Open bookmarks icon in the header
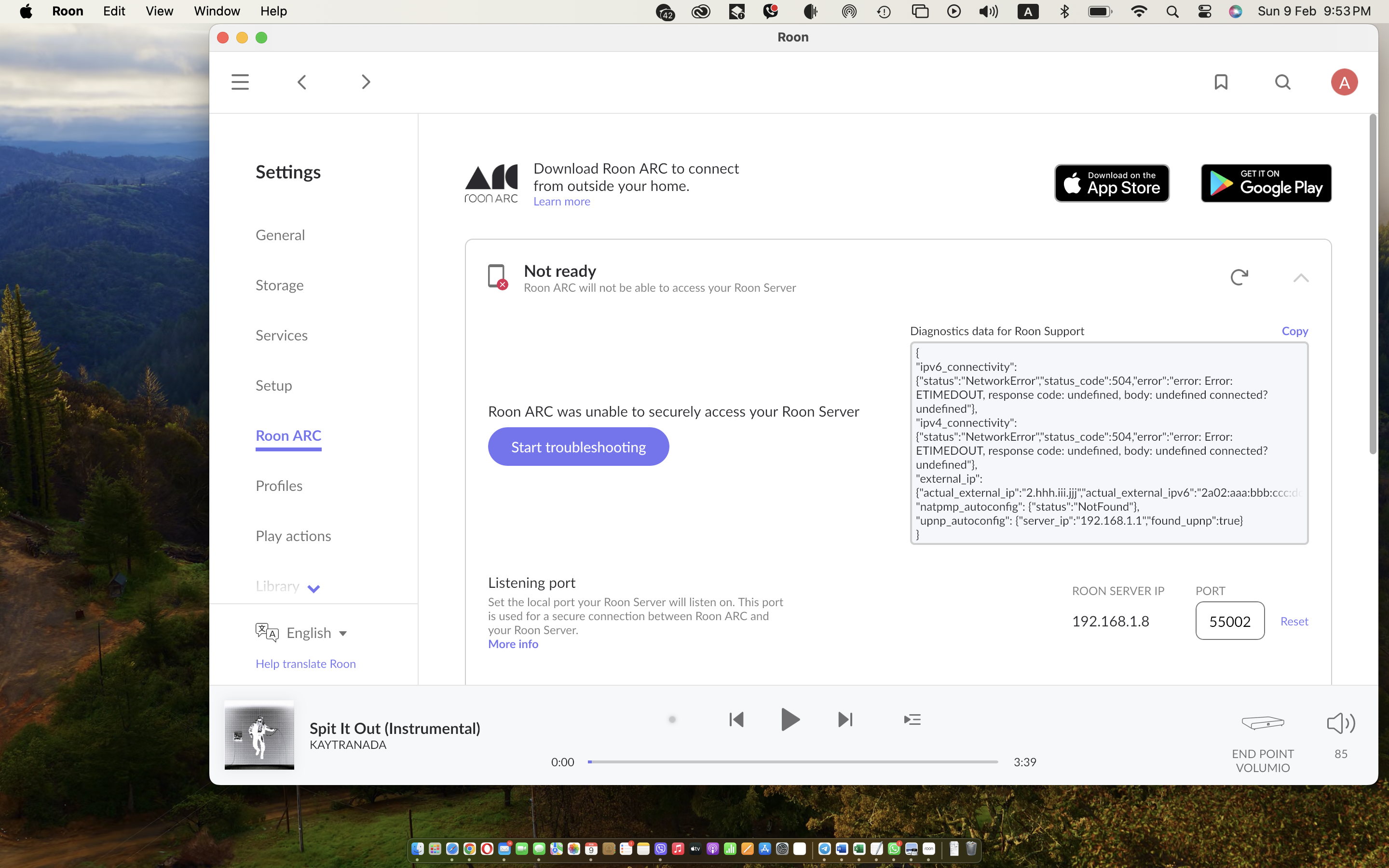 [1221, 82]
